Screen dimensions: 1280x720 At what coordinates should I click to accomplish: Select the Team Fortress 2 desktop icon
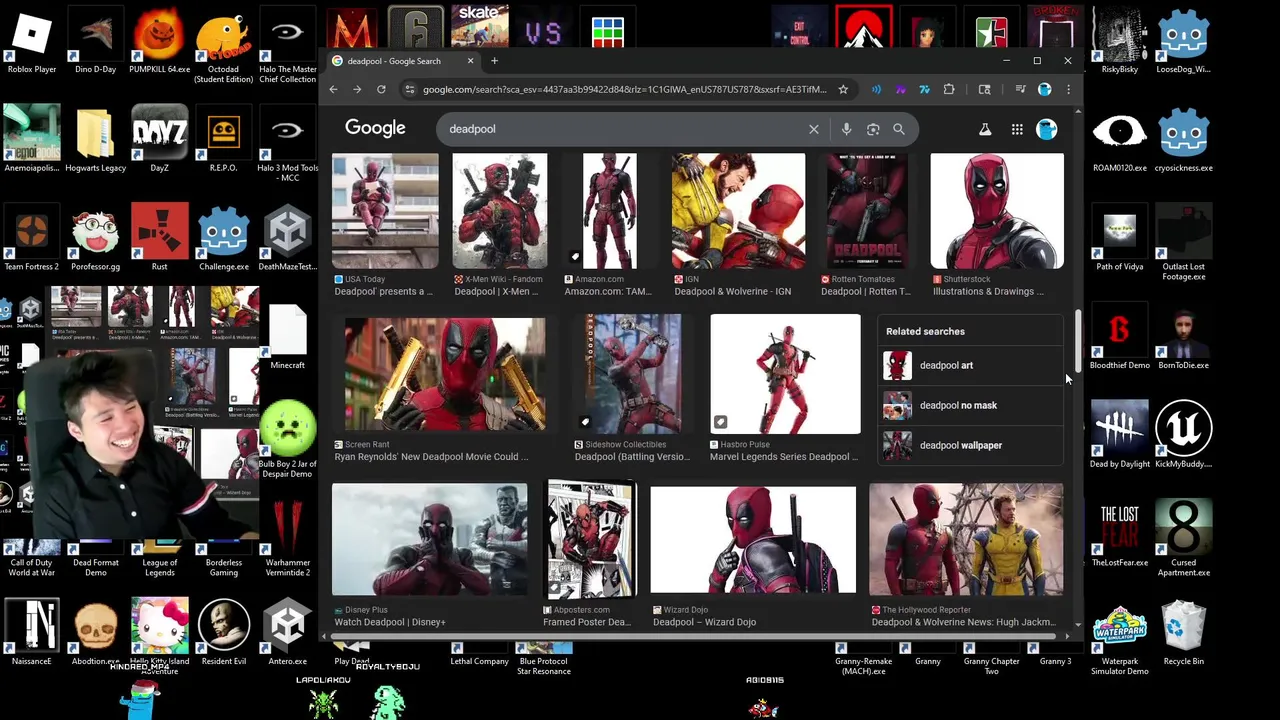(32, 239)
